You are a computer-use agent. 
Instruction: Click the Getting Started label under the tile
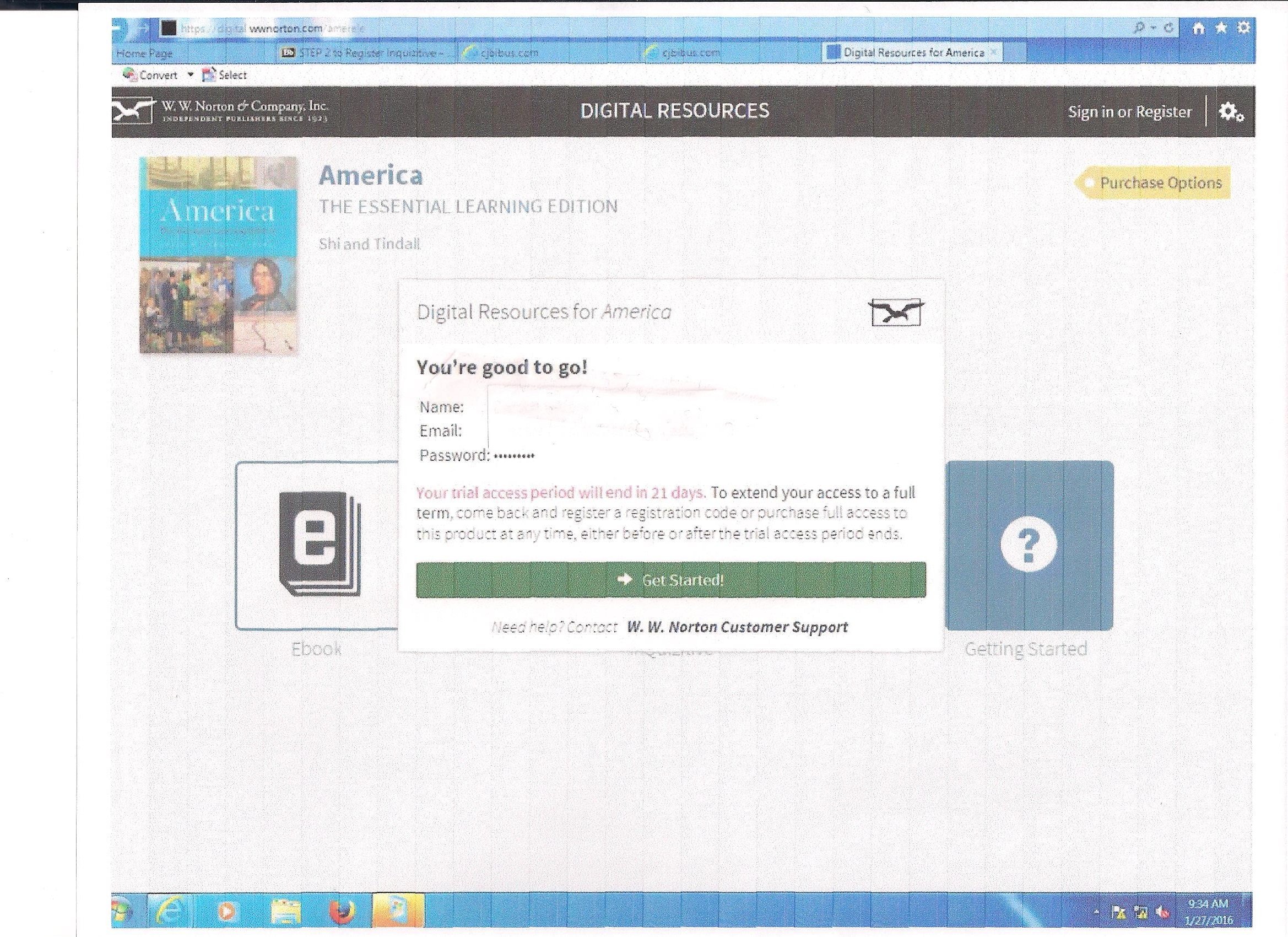click(1026, 649)
